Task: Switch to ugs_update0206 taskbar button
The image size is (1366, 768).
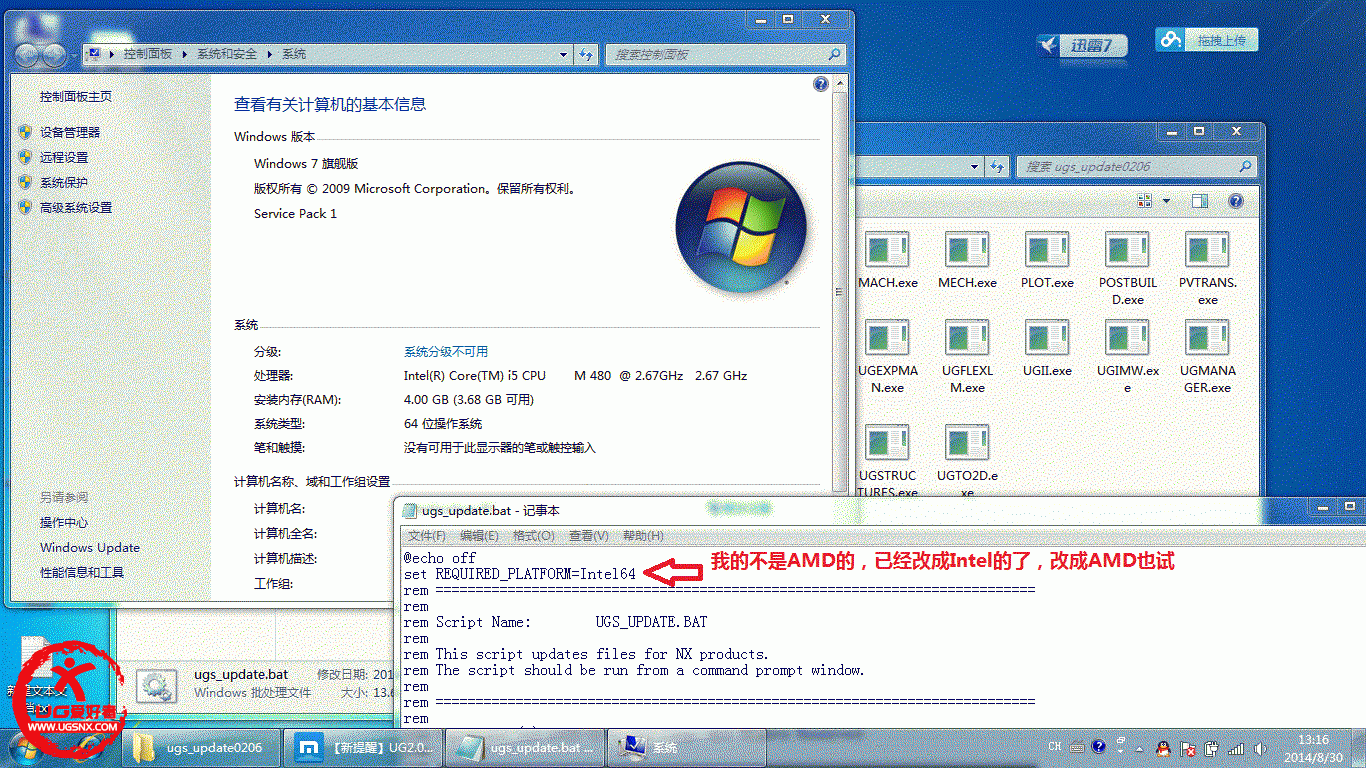Action: pos(199,748)
